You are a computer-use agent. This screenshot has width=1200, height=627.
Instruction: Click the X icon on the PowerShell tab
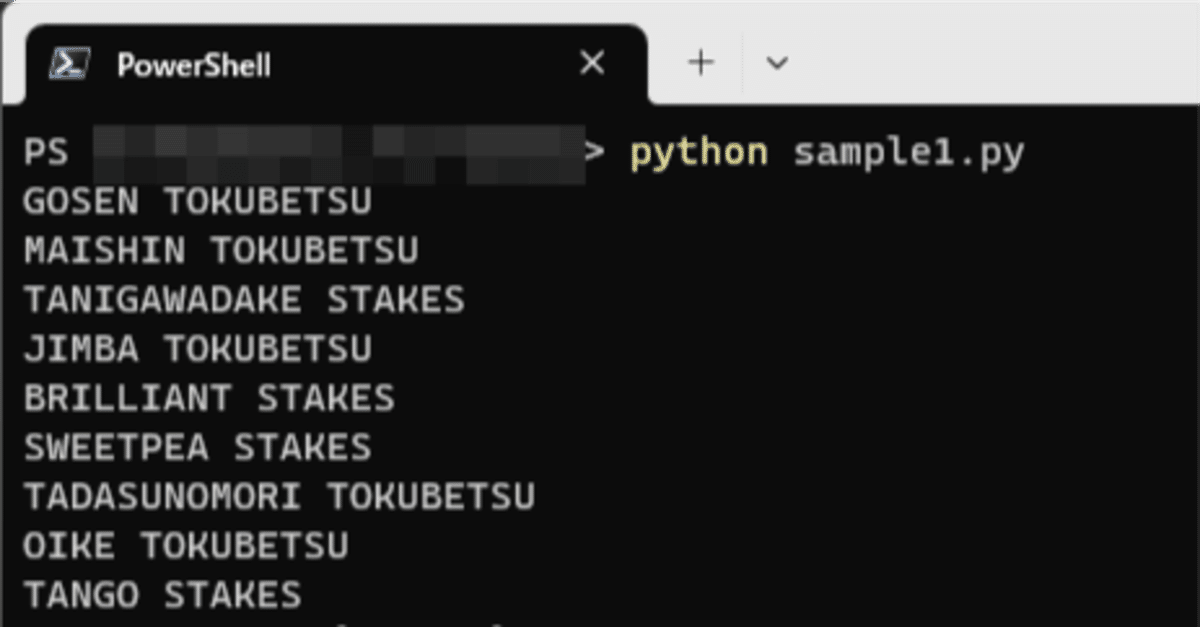pos(591,63)
